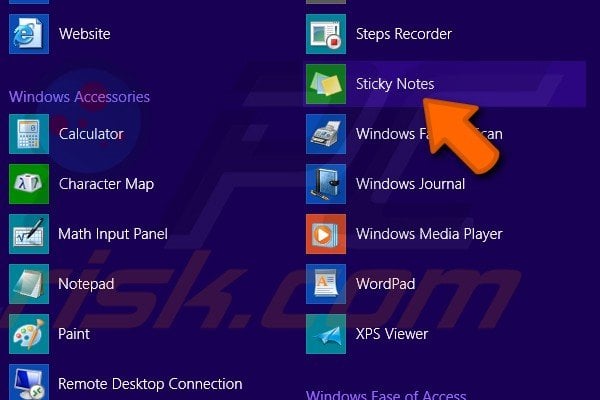Choose the Notepad label in the list

(86, 284)
